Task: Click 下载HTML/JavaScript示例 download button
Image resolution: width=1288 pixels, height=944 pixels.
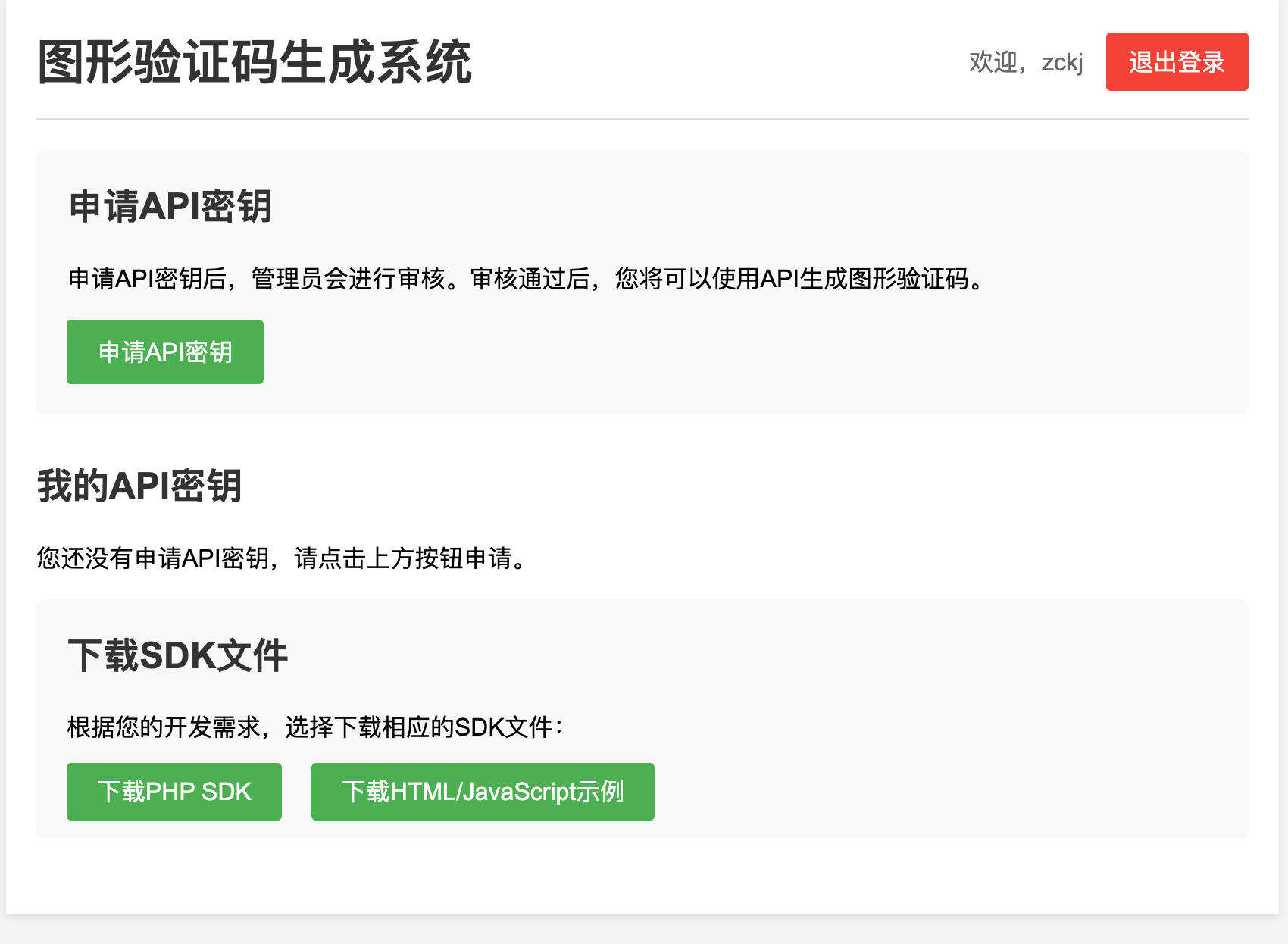Action: [483, 791]
